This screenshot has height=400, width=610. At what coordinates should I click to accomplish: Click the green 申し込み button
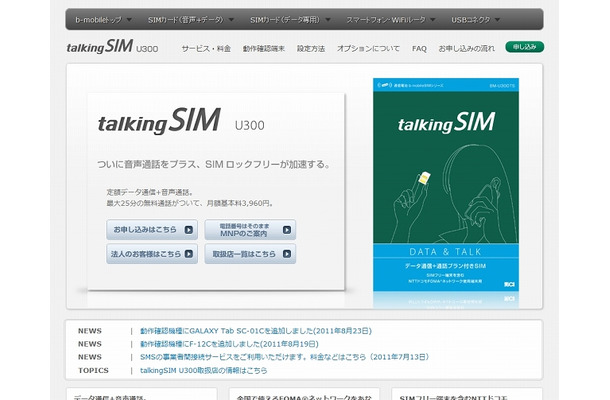[524, 47]
